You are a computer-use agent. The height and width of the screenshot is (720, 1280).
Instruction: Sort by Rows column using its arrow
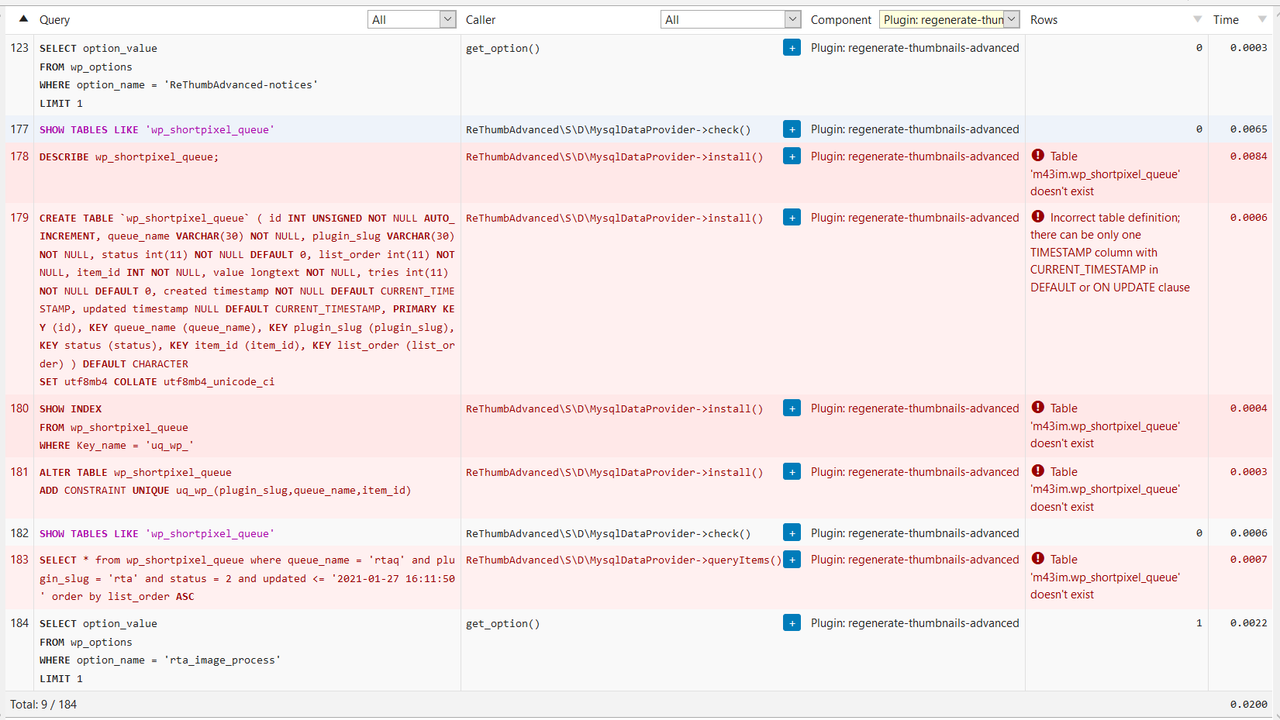(1197, 20)
